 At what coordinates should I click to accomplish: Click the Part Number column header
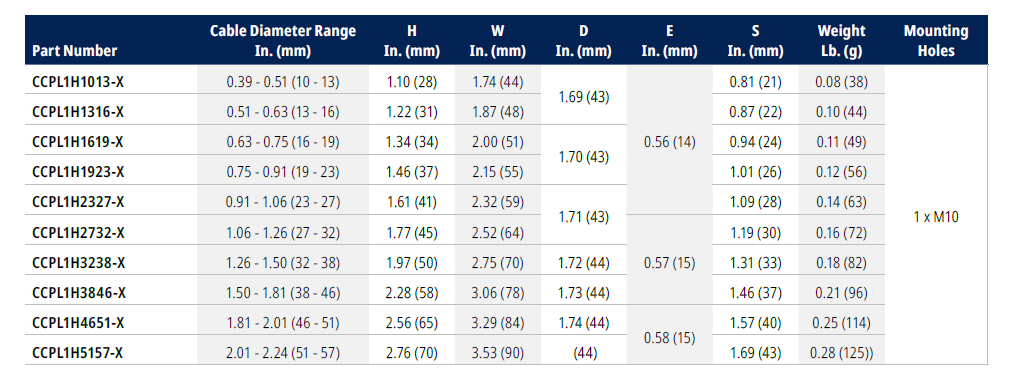[75, 50]
